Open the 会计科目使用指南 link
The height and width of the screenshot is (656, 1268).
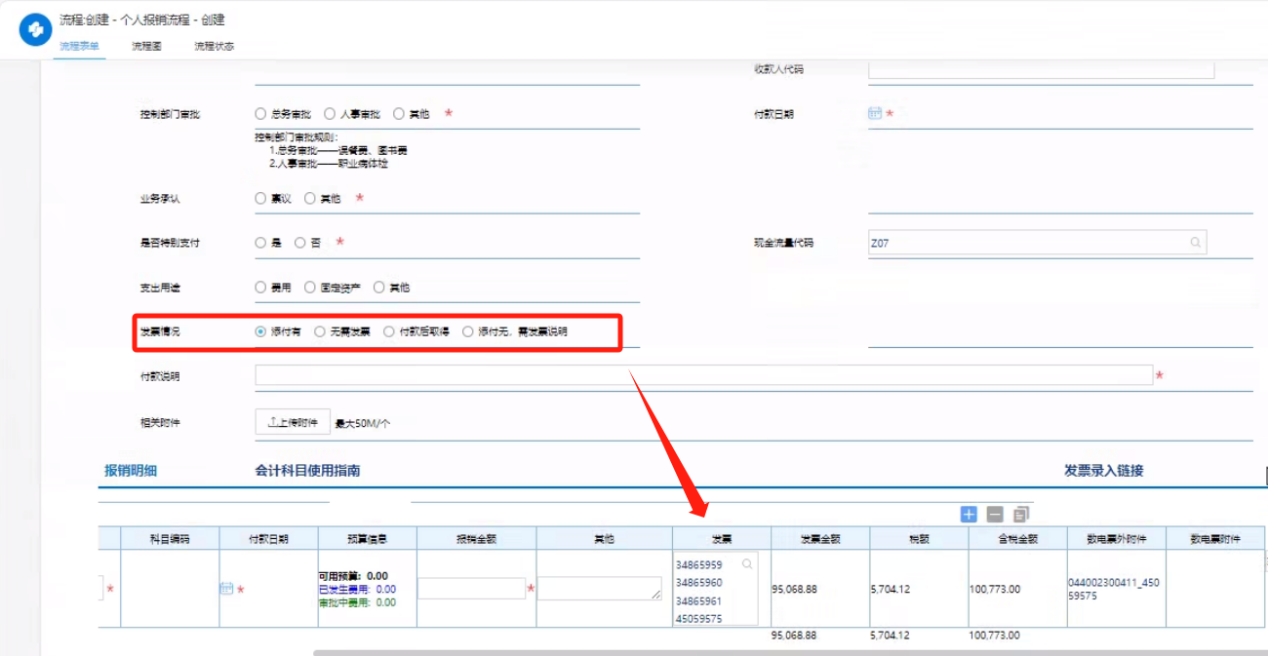(308, 471)
